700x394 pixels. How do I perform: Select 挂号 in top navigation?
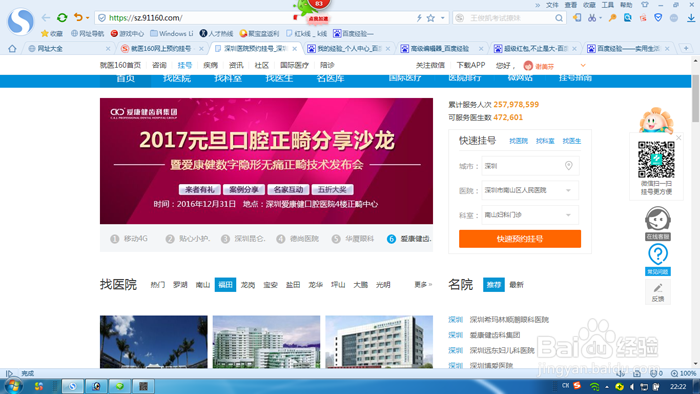pos(185,65)
